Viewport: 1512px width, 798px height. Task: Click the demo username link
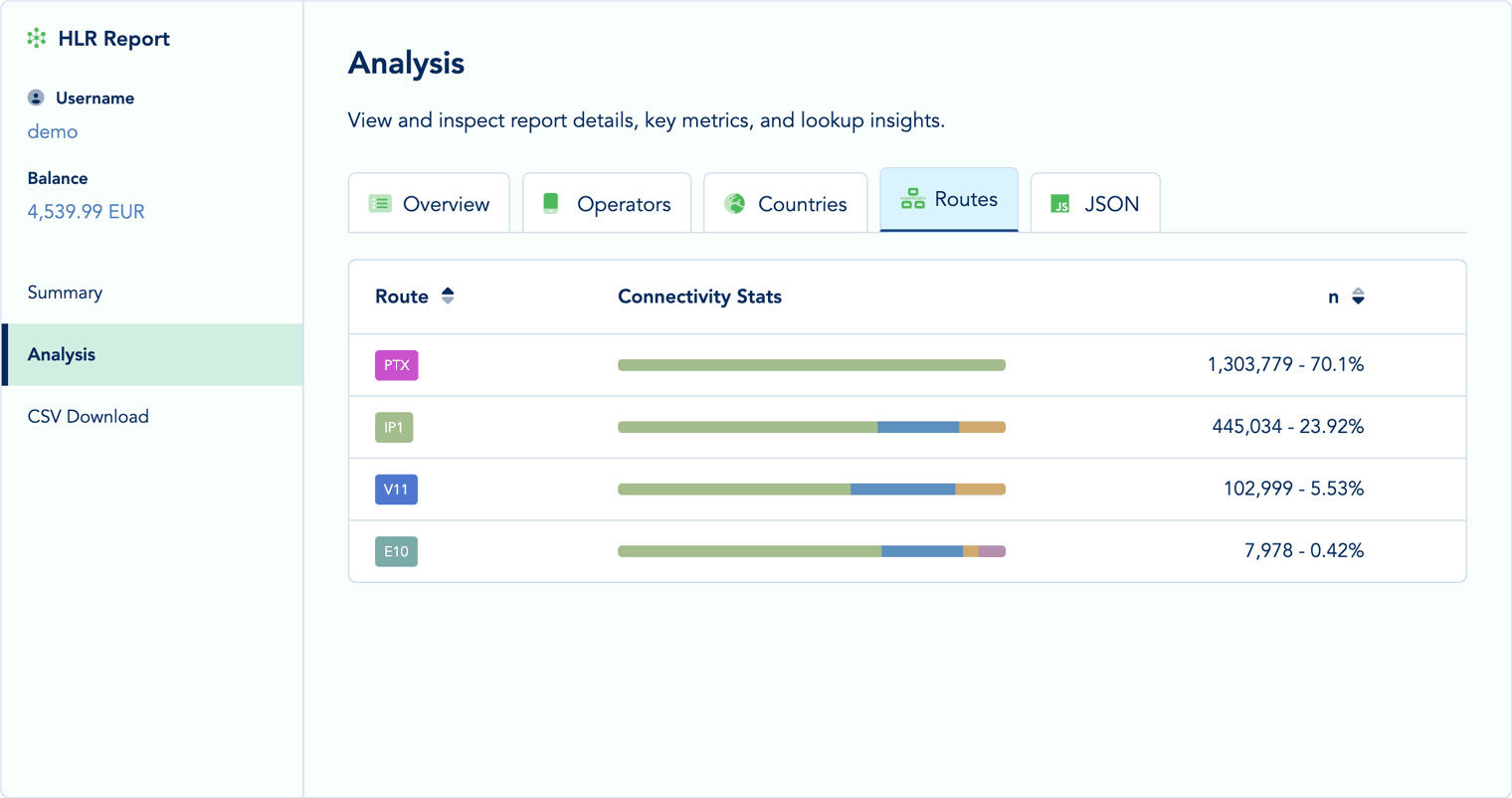click(x=53, y=131)
